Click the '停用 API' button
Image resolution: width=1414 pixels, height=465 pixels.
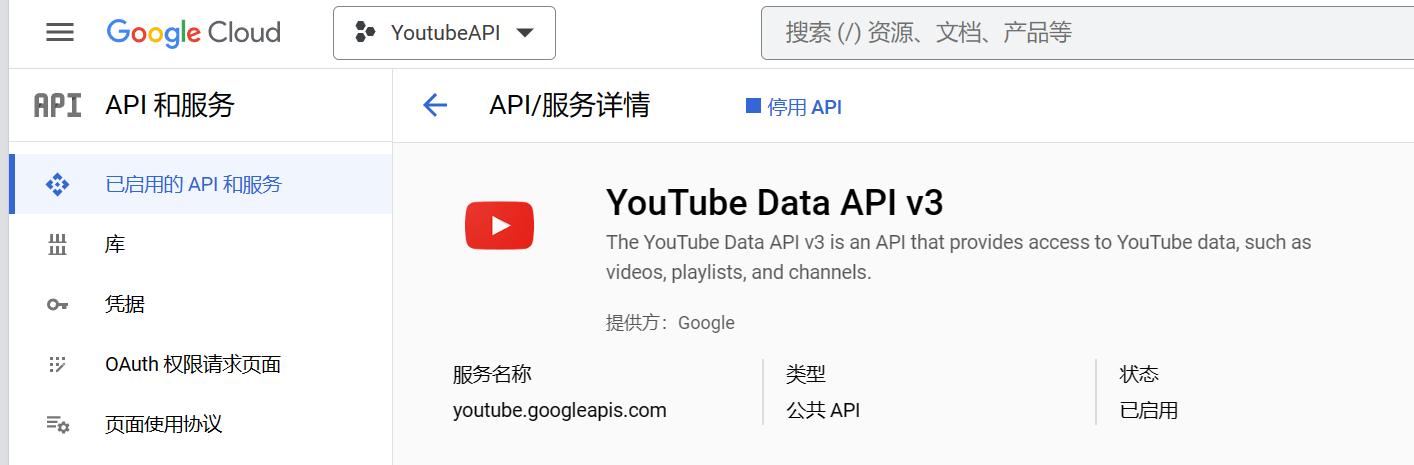(x=794, y=107)
